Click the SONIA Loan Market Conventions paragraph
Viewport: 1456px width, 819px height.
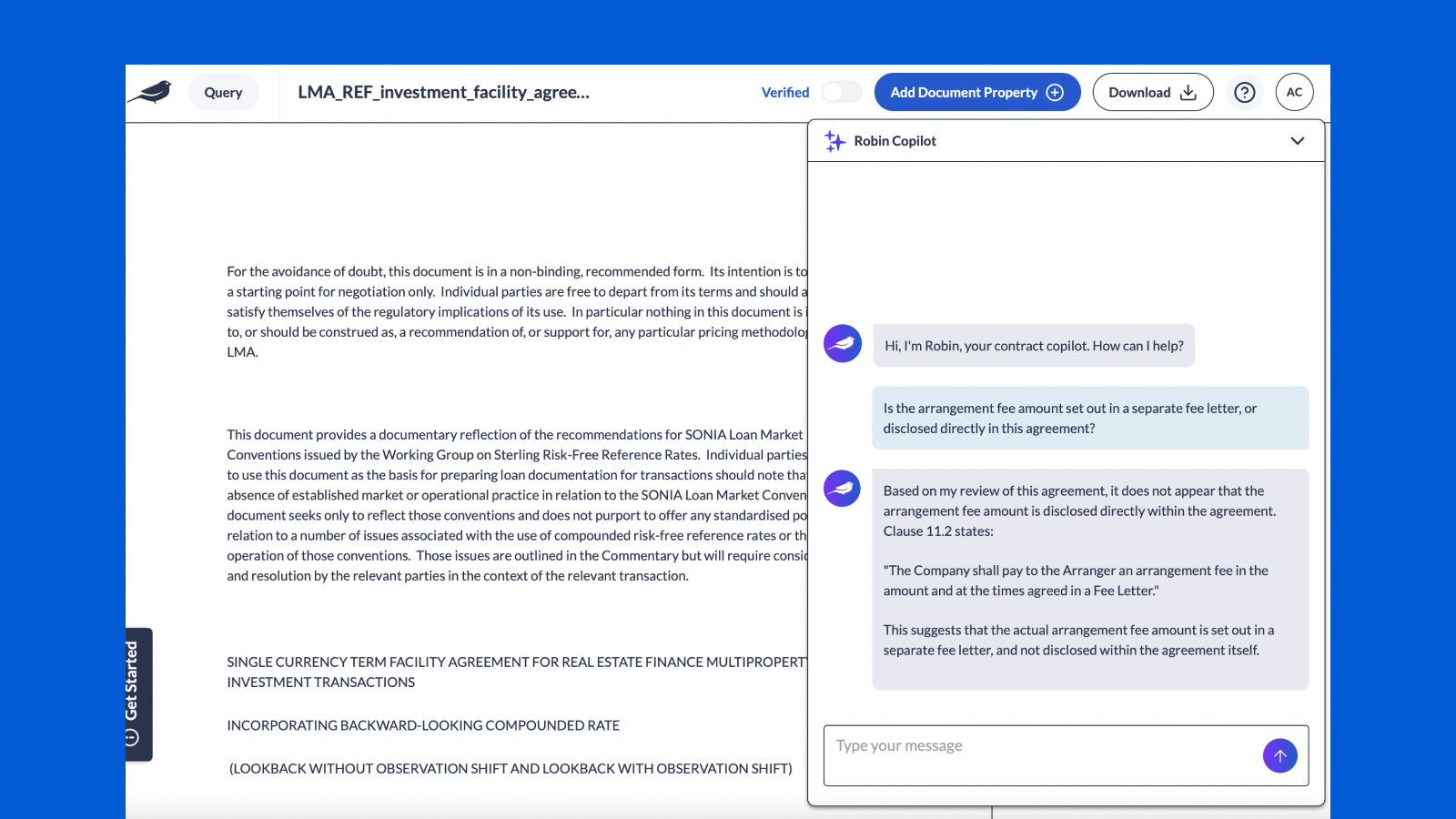pos(517,505)
